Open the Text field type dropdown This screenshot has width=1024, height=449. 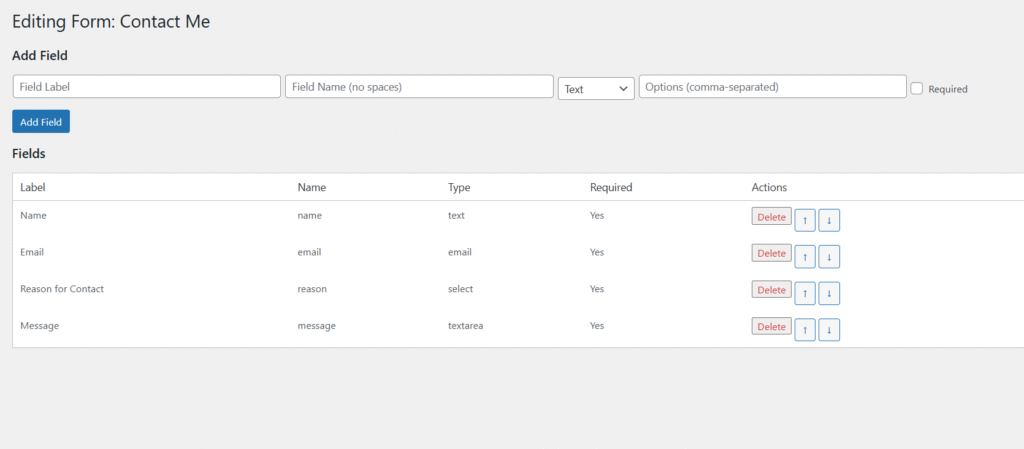coord(596,89)
